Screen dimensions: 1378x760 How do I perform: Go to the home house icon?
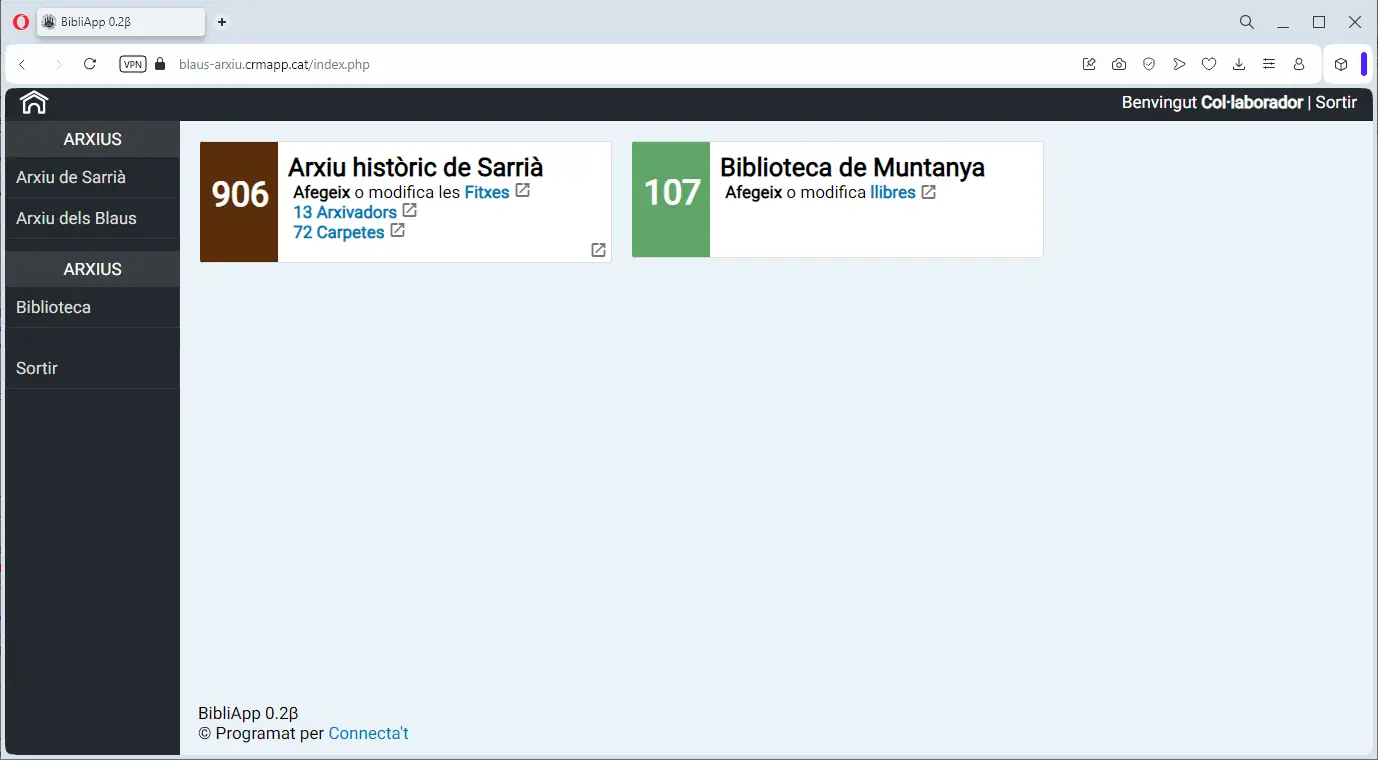click(34, 102)
